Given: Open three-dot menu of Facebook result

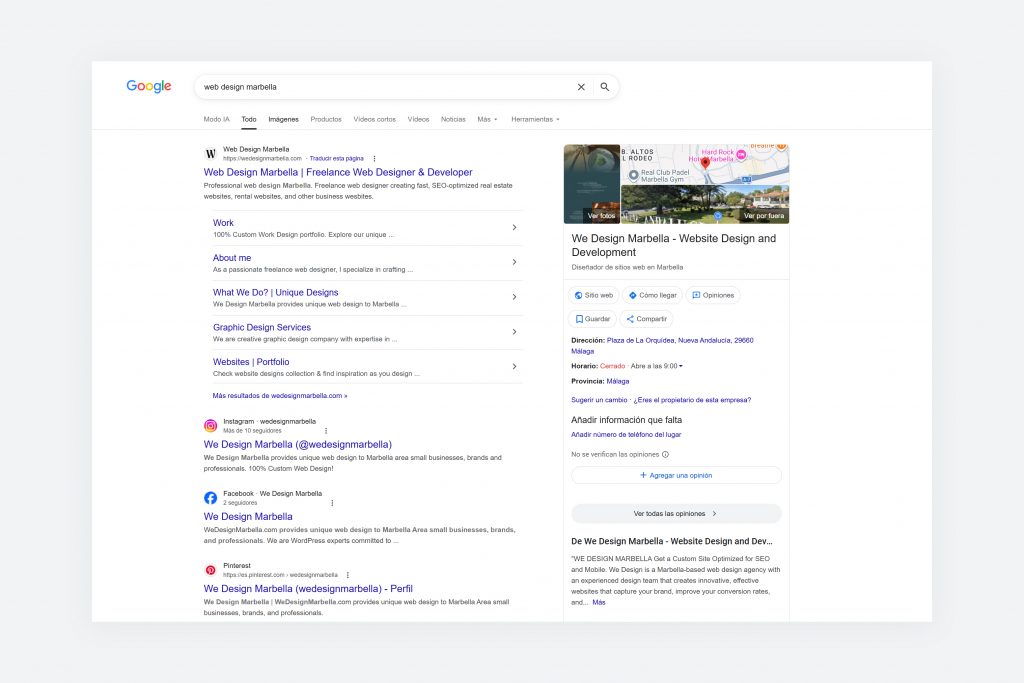Looking at the screenshot, I should point(332,503).
